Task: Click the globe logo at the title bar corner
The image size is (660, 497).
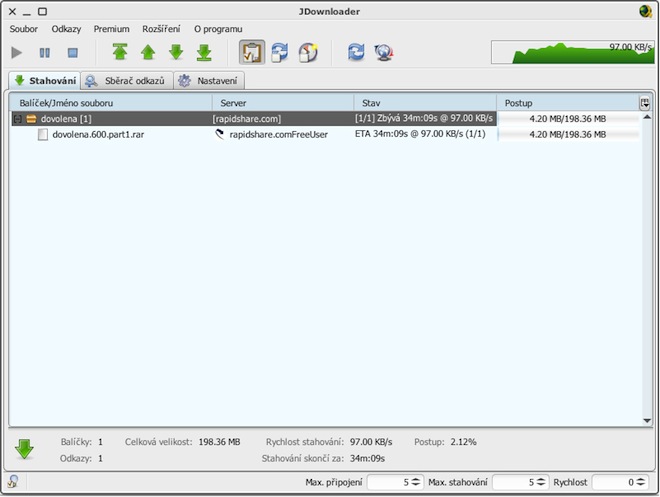Action: click(645, 11)
